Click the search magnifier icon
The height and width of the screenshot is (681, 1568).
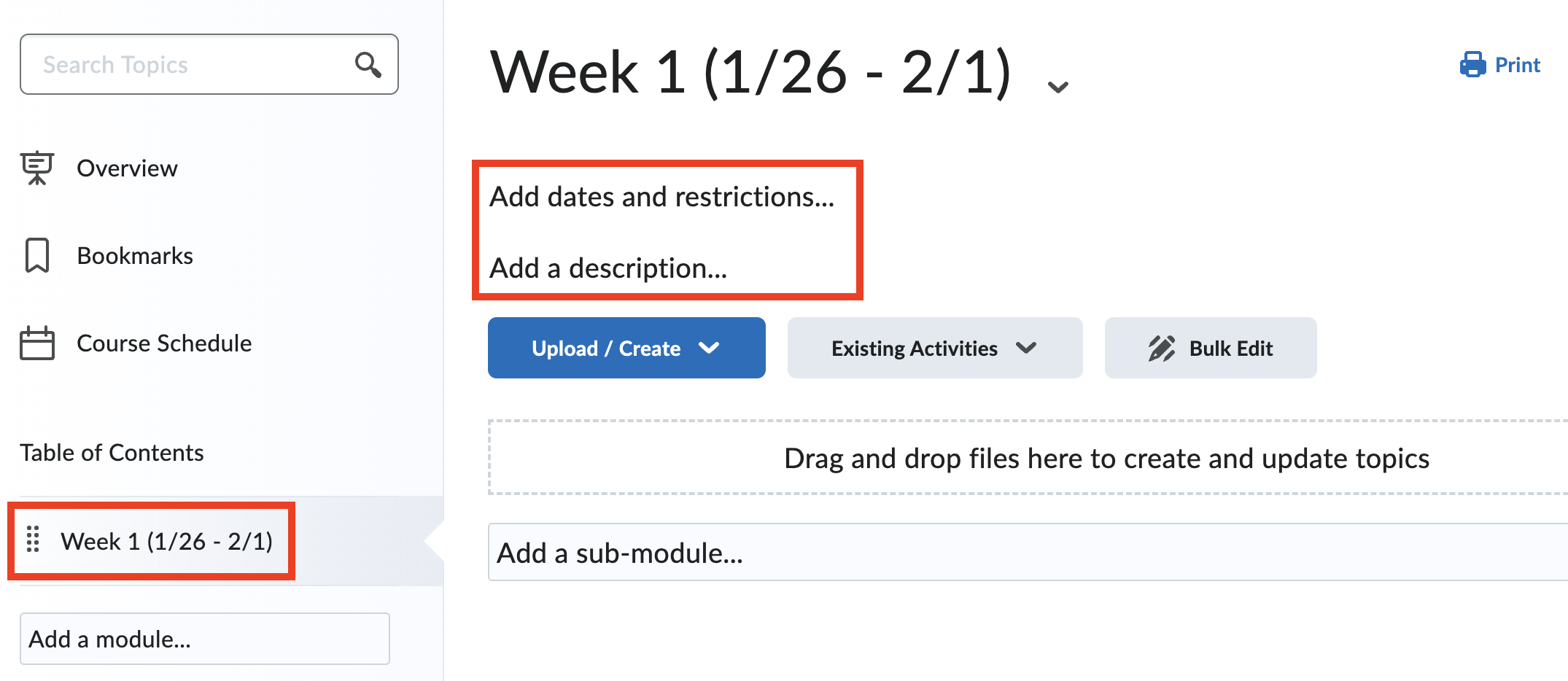pyautogui.click(x=368, y=65)
